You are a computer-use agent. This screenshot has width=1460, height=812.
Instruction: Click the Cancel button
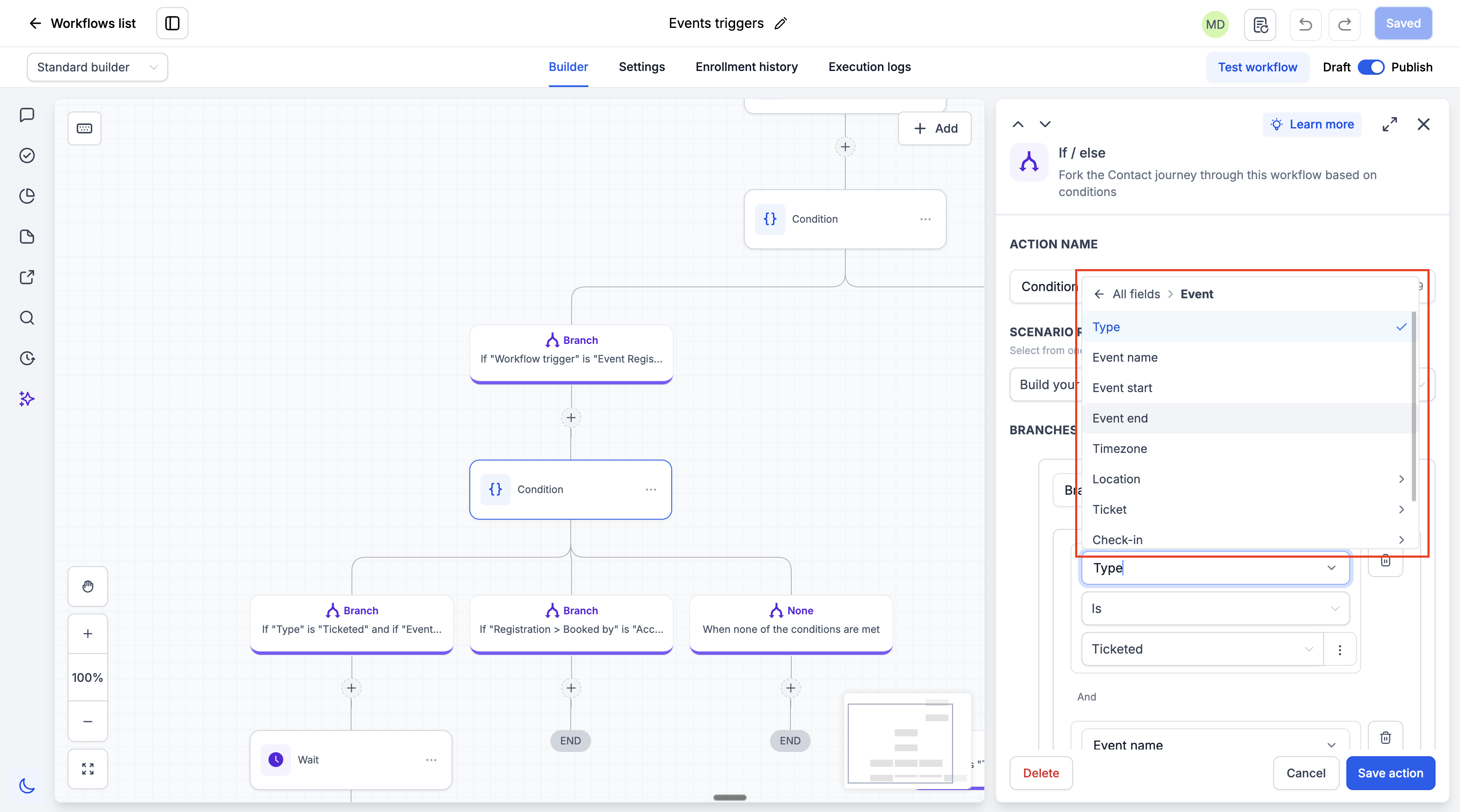pyautogui.click(x=1306, y=774)
